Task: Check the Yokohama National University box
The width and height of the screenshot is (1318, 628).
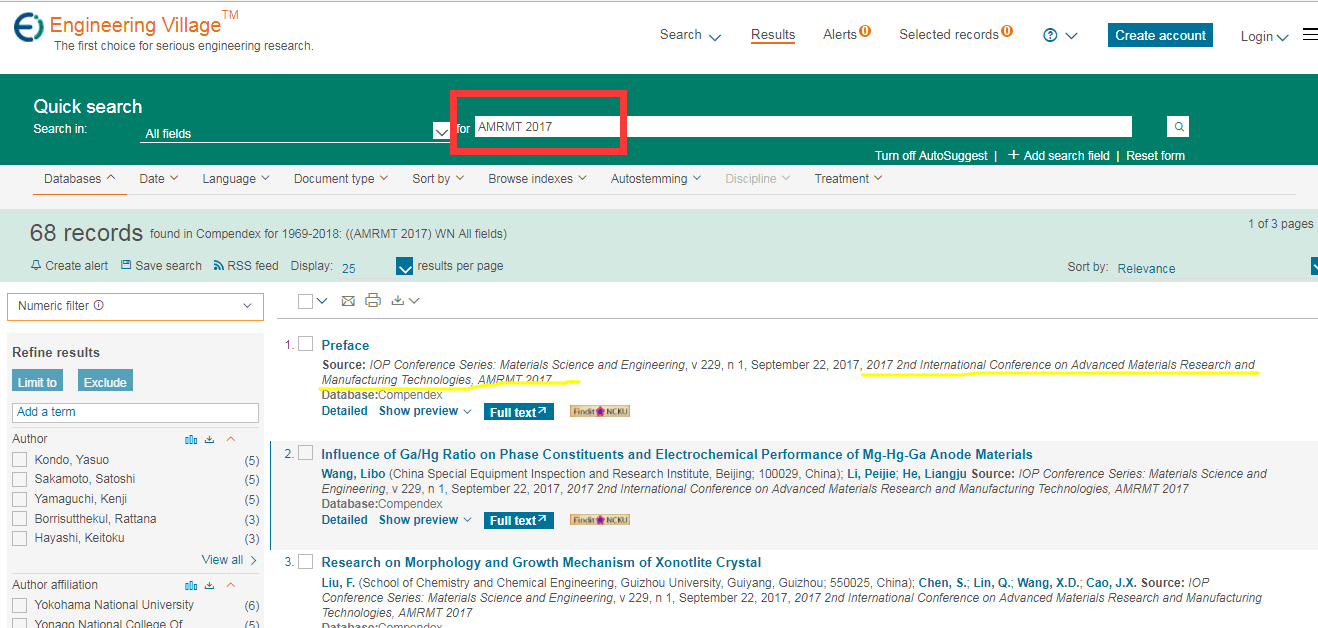Action: point(19,605)
